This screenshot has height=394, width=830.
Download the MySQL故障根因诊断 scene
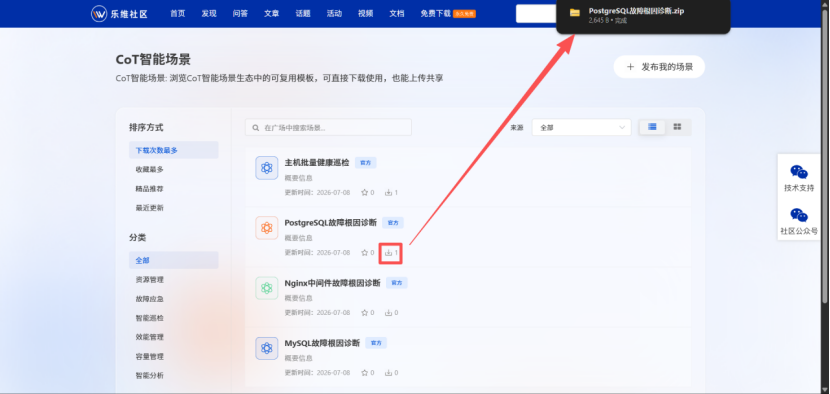[x=389, y=373]
